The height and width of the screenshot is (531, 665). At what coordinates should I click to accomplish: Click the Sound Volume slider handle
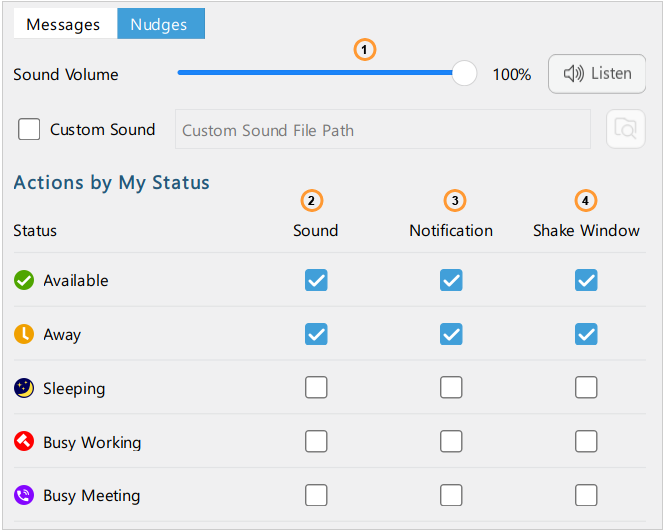[x=464, y=73]
